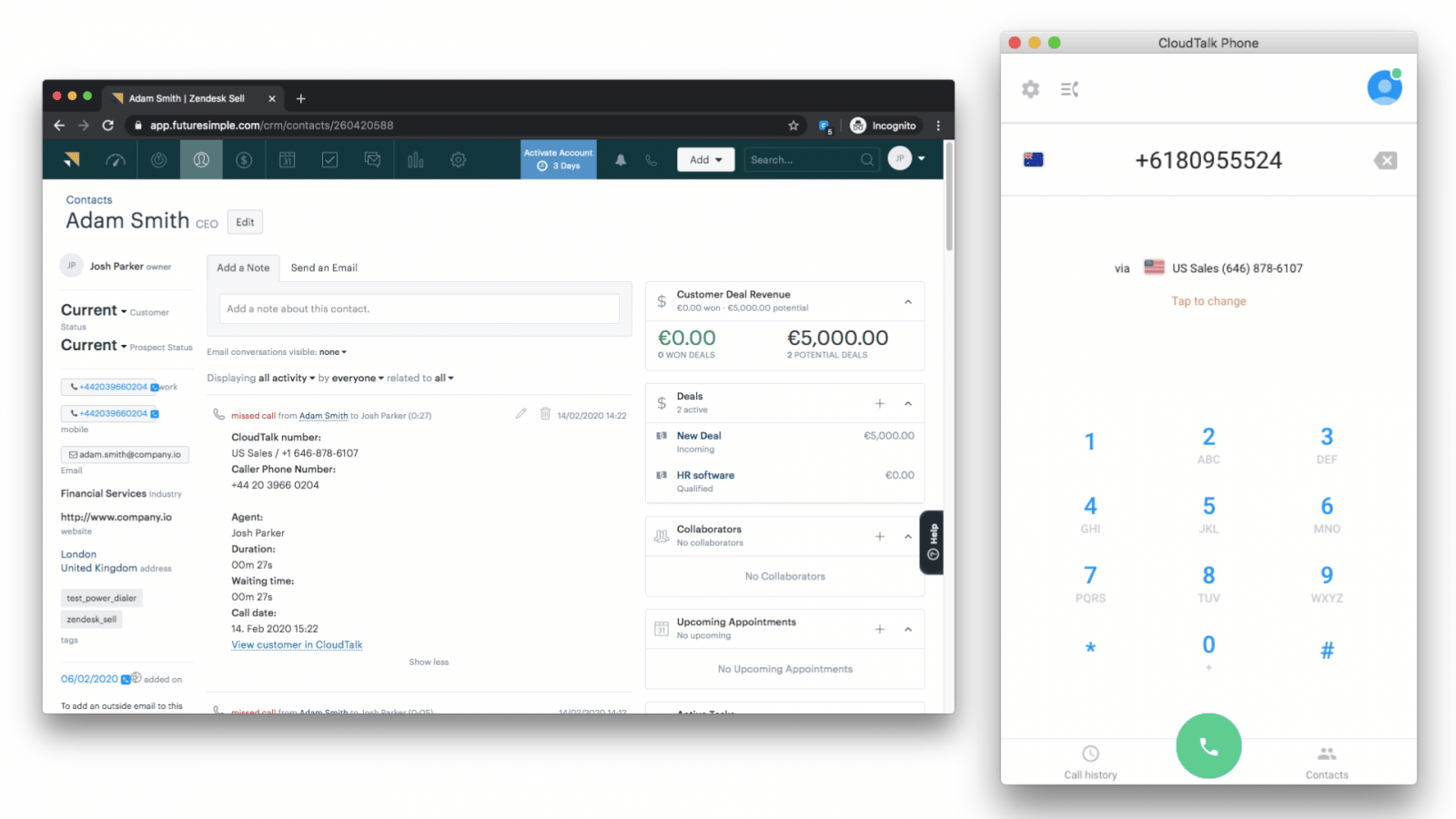Open Calendar icon in Sell navbar

tap(287, 160)
